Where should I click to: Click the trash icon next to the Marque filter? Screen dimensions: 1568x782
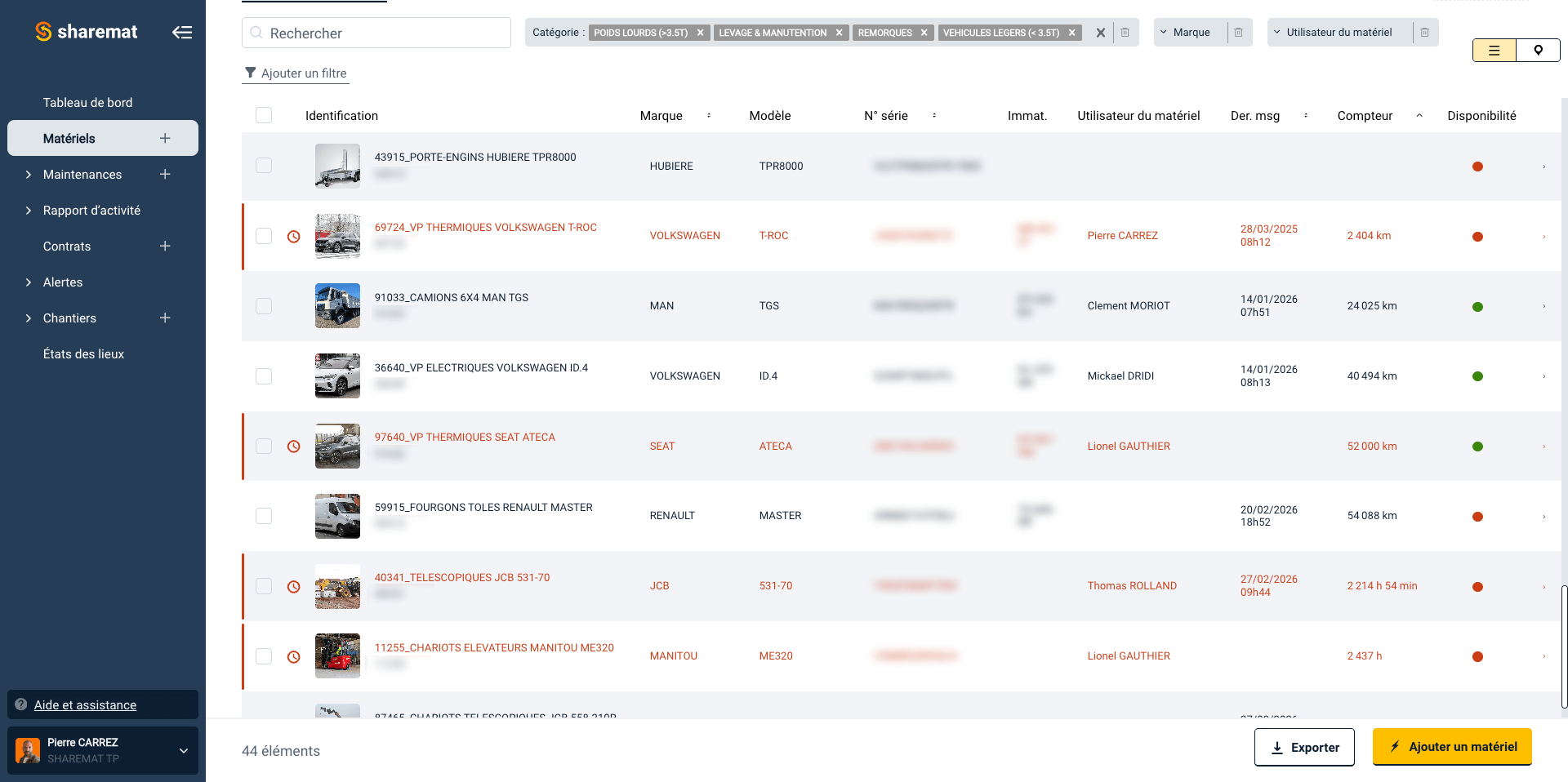click(x=1238, y=32)
